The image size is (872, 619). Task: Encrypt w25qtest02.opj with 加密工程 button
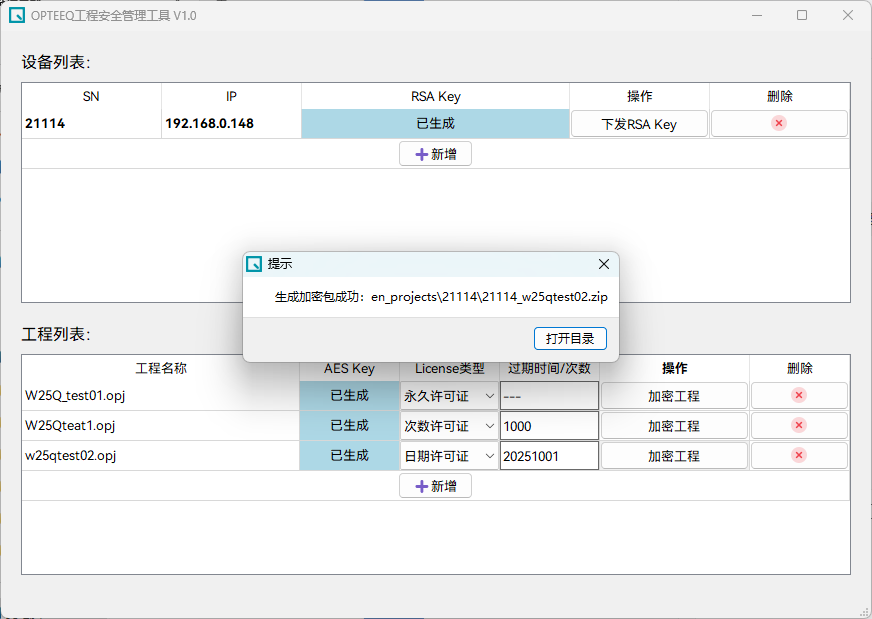674,456
